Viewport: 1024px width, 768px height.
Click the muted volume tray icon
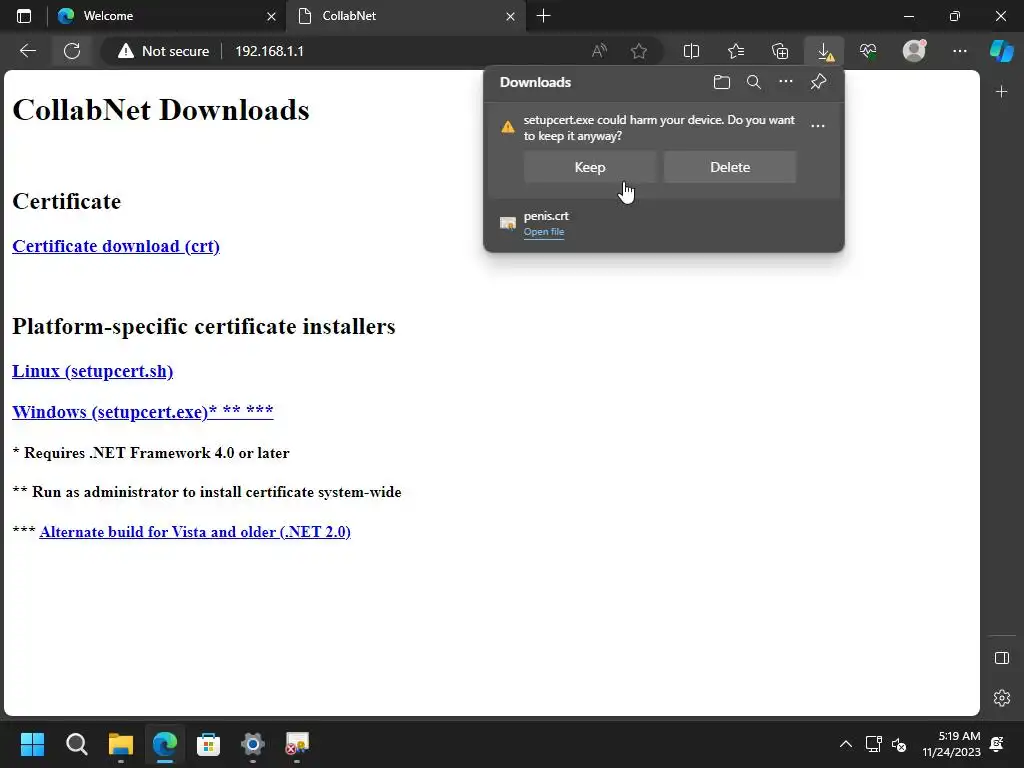[x=899, y=744]
